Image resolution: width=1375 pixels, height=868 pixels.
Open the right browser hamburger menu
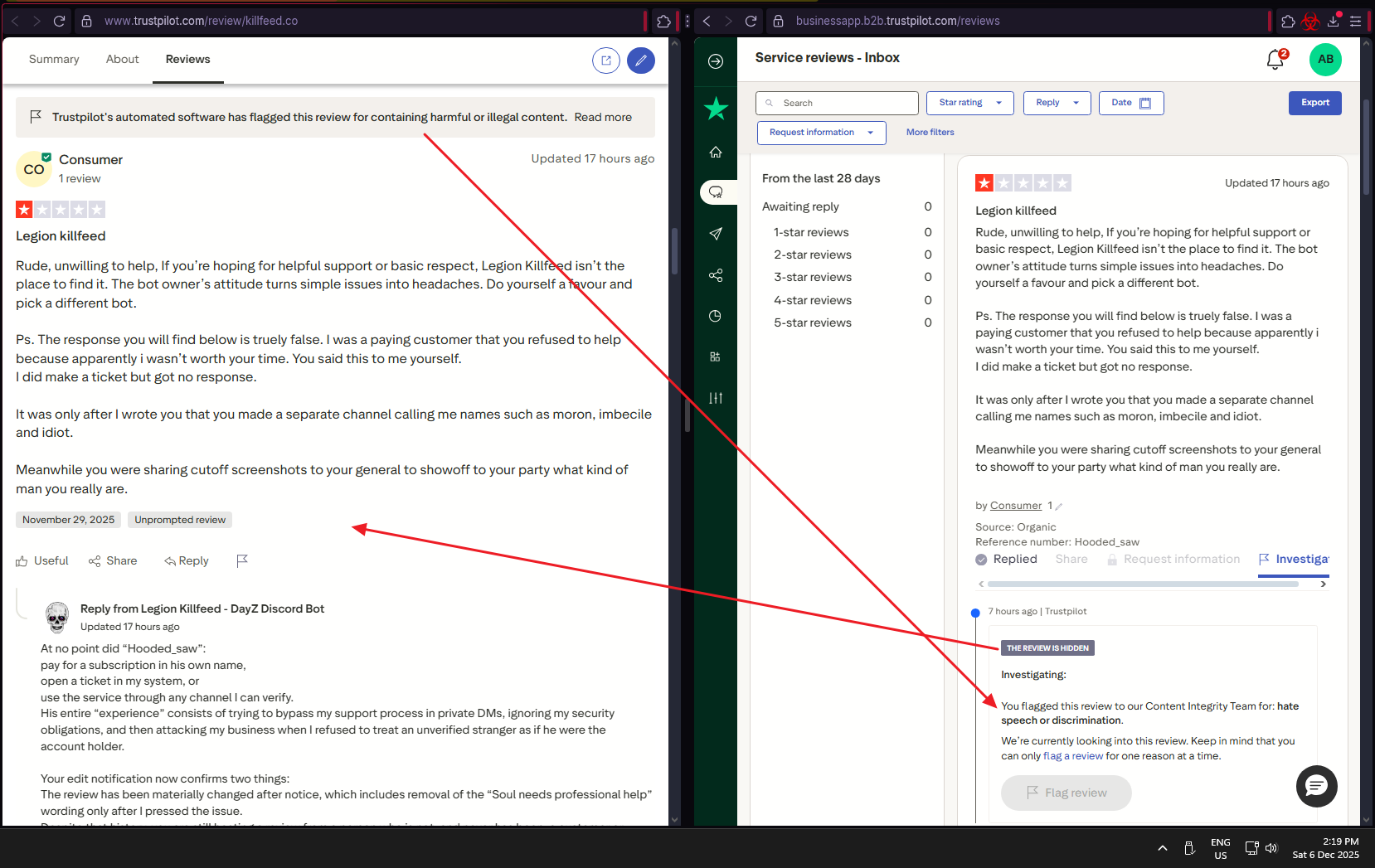(1356, 22)
